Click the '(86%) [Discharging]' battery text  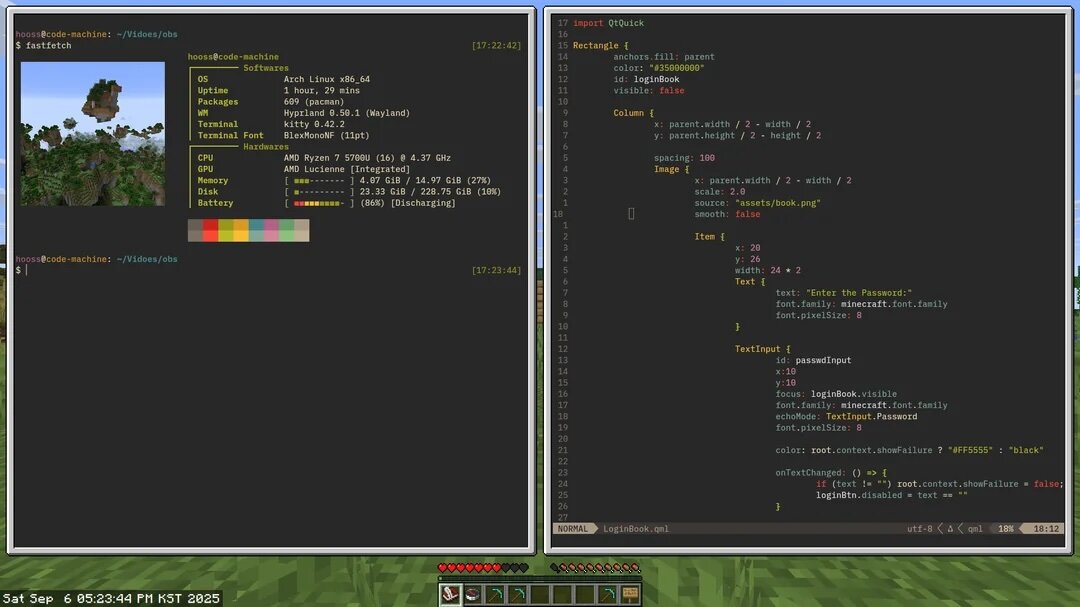pyautogui.click(x=408, y=203)
